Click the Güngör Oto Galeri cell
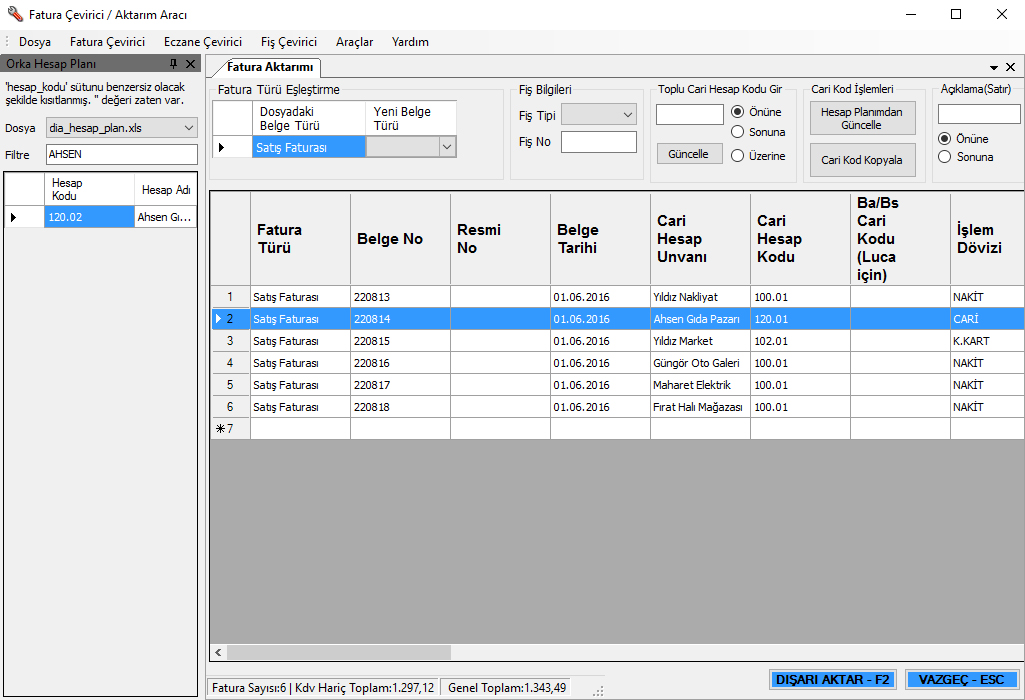The height and width of the screenshot is (700, 1025). pos(700,363)
